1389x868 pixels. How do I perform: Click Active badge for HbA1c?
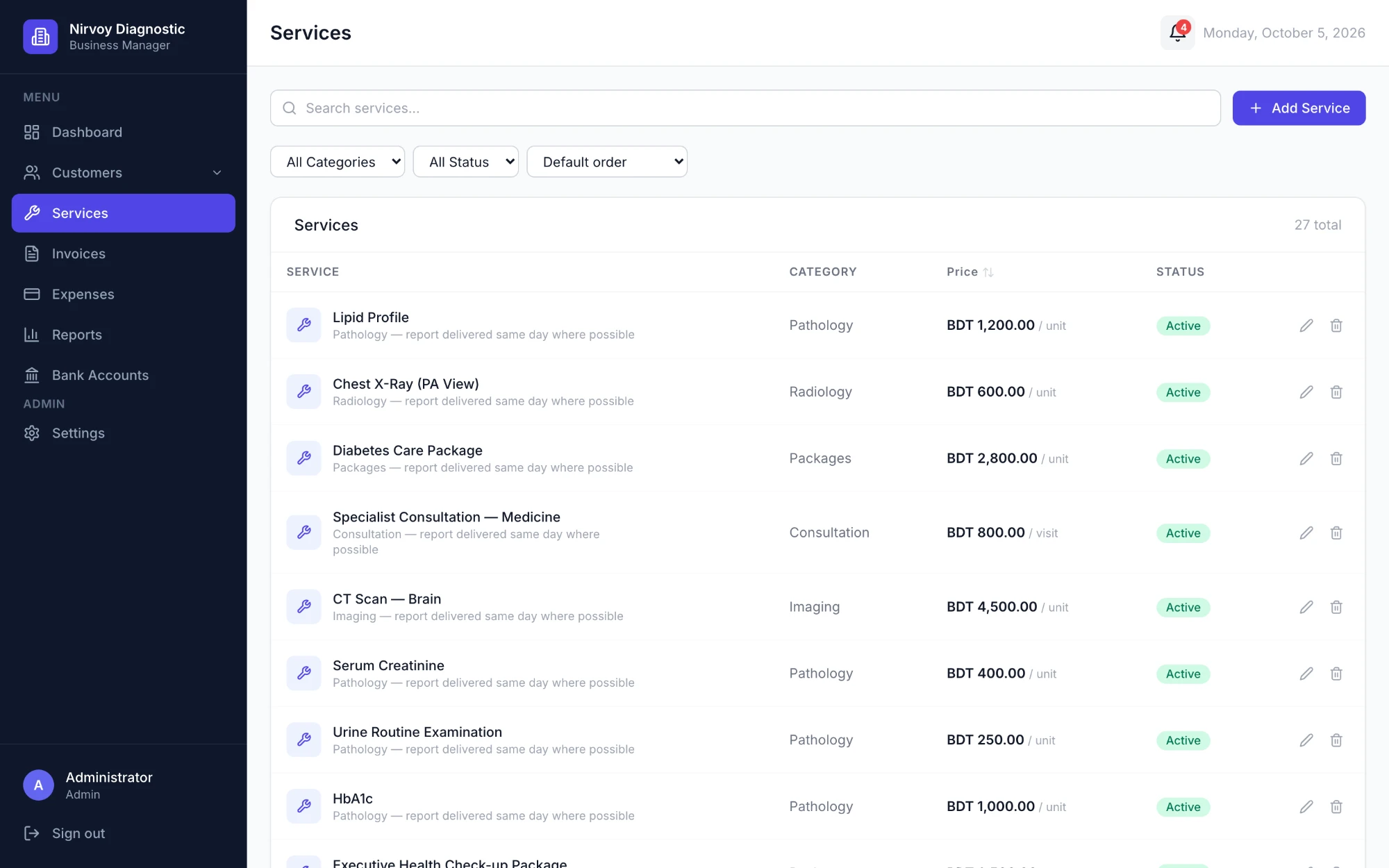point(1183,807)
